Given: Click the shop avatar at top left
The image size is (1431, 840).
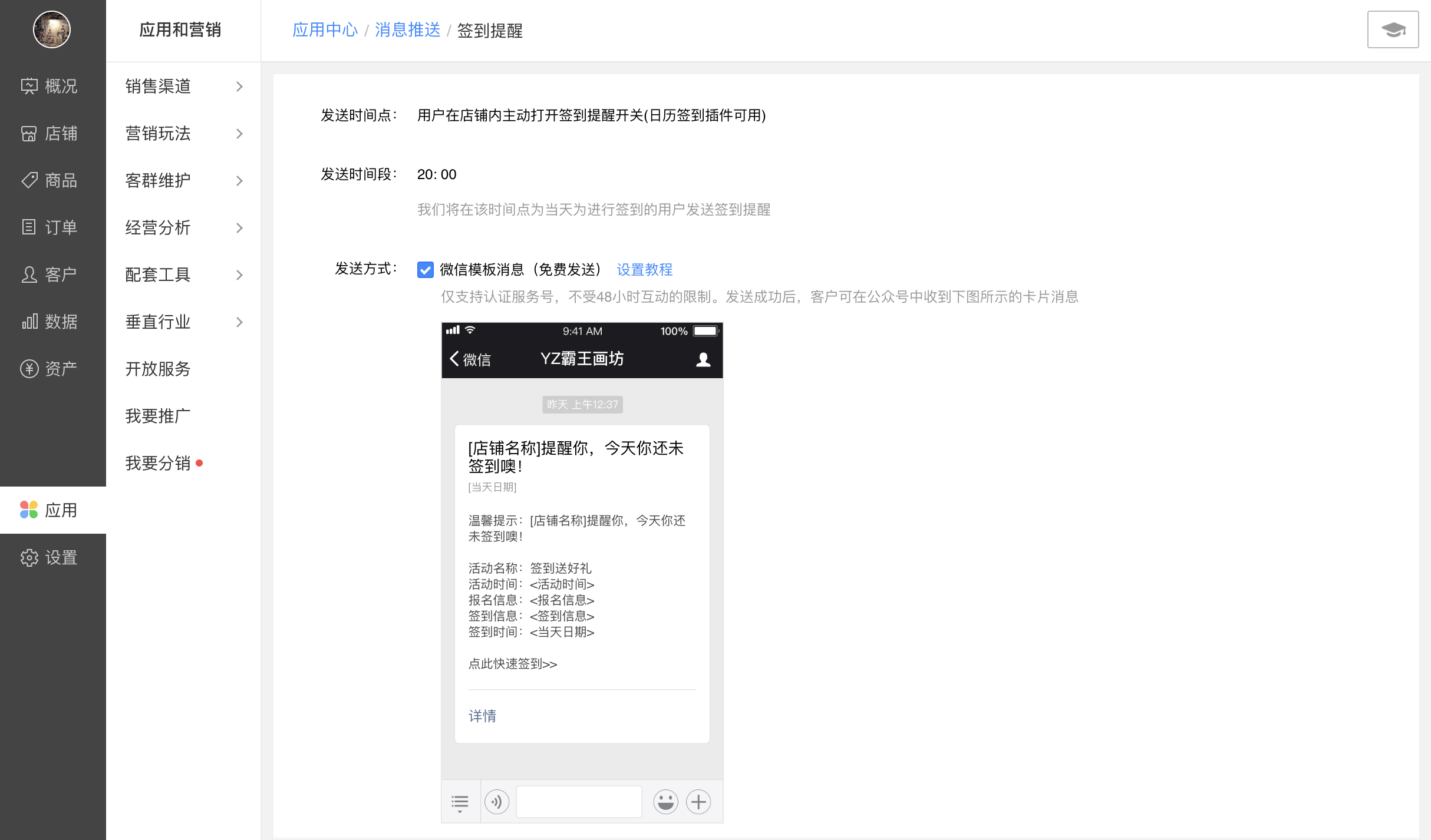Looking at the screenshot, I should (x=52, y=29).
